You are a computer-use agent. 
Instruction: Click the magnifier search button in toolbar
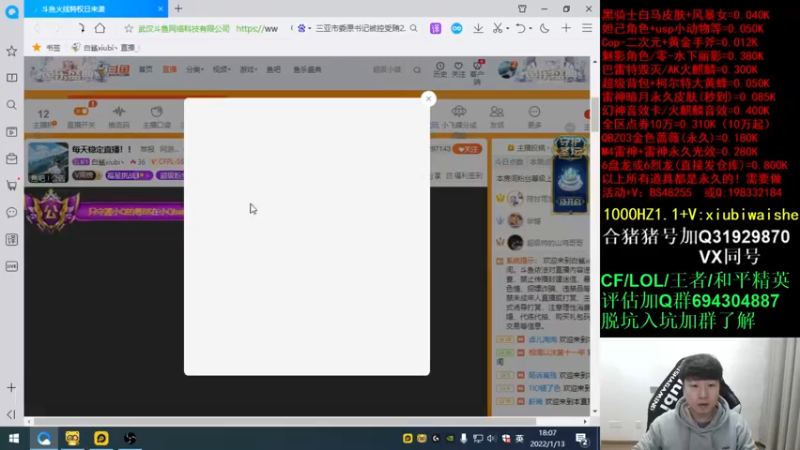(x=414, y=29)
